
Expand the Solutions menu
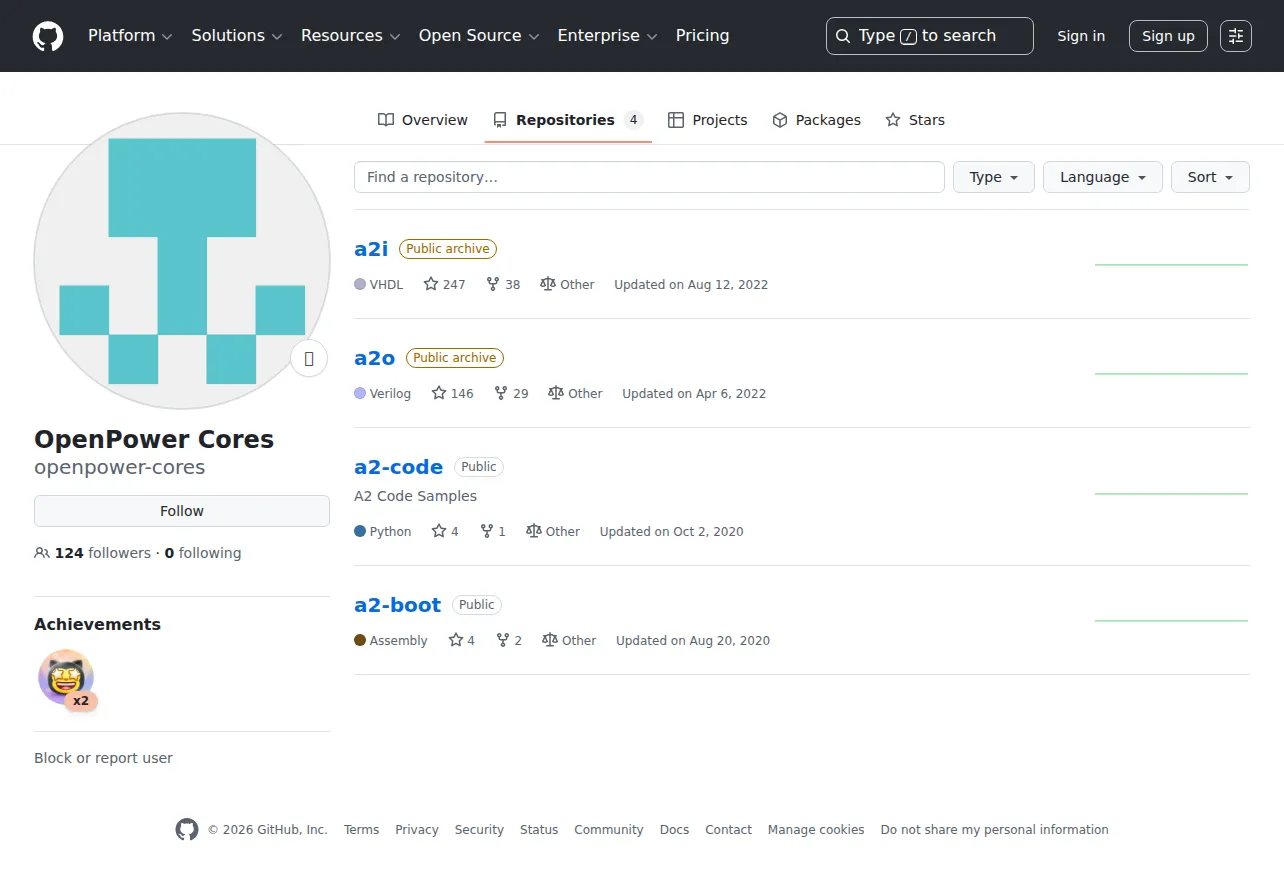coord(237,36)
